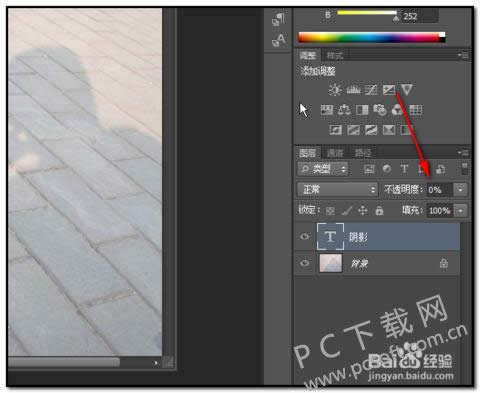This screenshot has height=393, width=480.
Task: Open the Paragraph Styles collapsed panel icon
Action: pyautogui.click(x=278, y=20)
